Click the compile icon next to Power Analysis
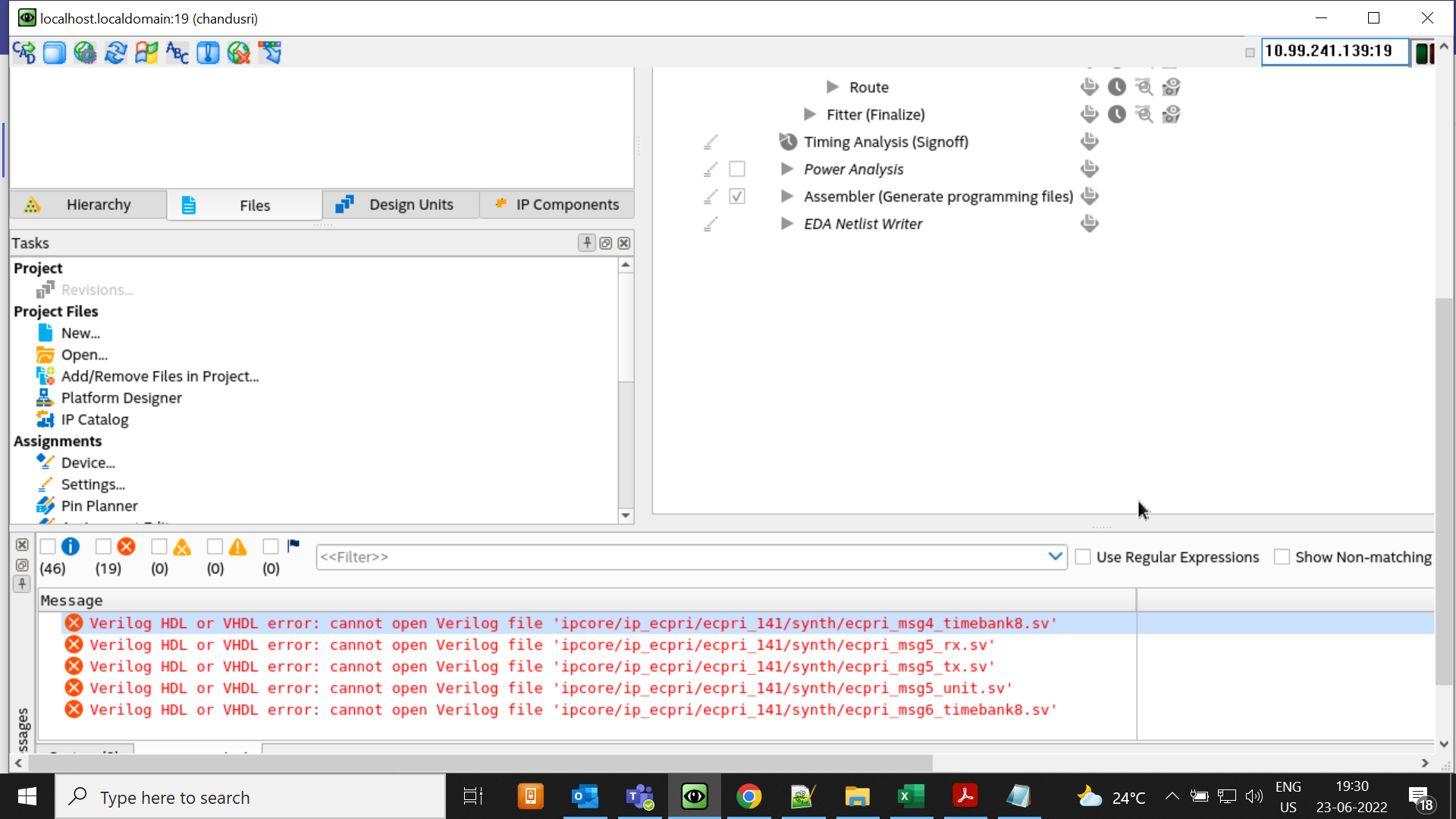 [1089, 169]
